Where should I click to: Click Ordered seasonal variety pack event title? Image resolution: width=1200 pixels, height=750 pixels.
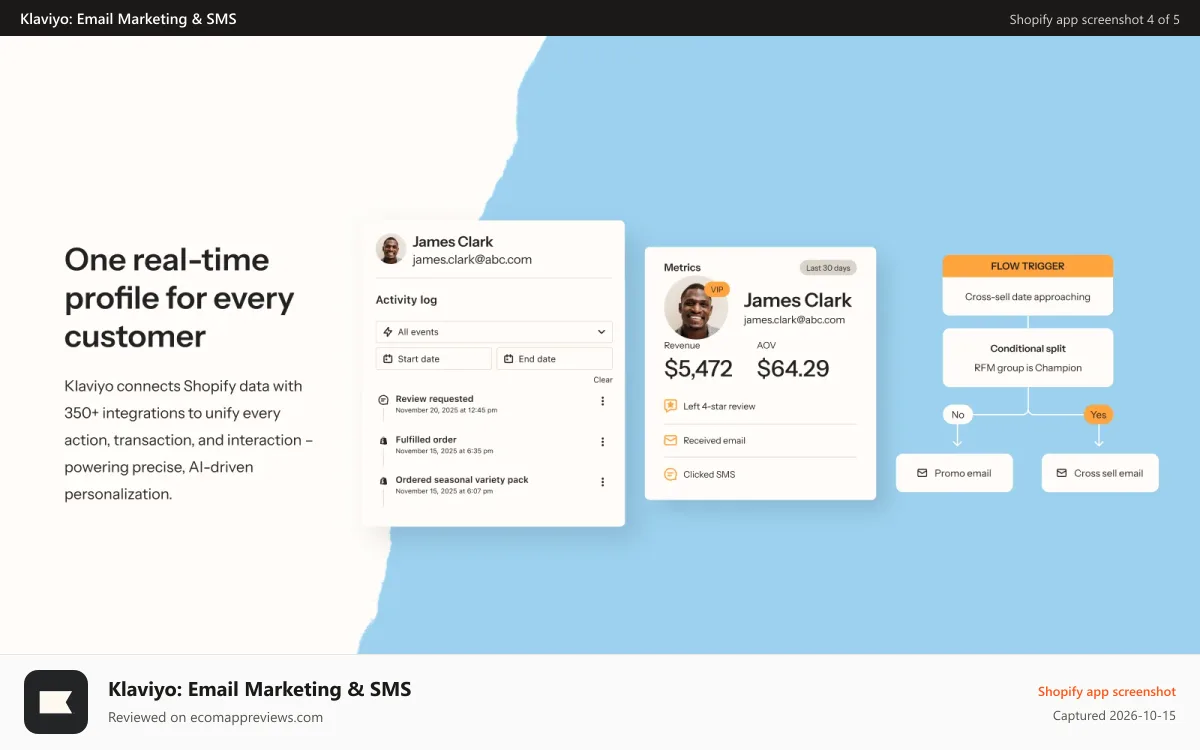tap(462, 480)
